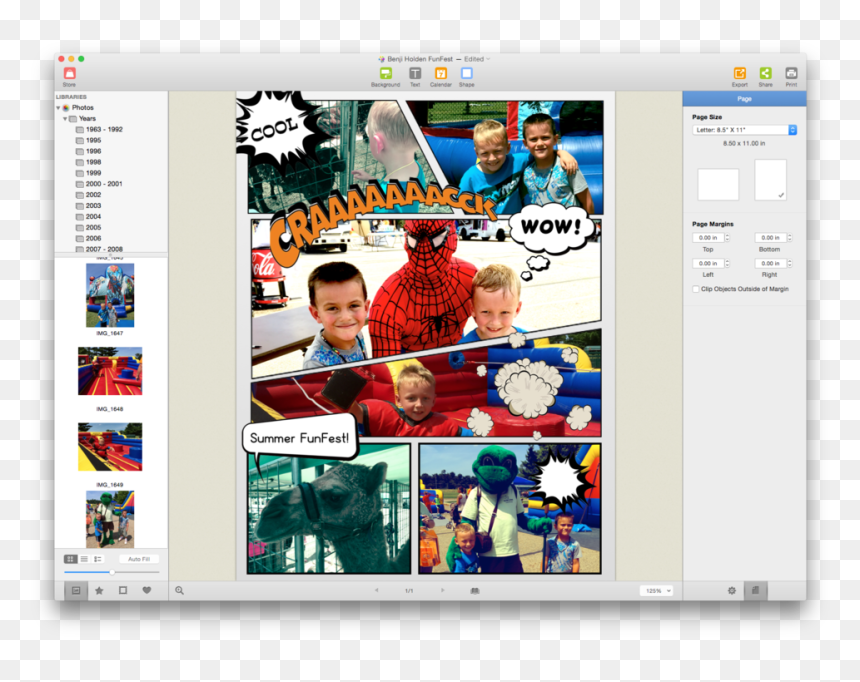Click the zoom magnifier icon
This screenshot has height=682, width=860.
179,590
